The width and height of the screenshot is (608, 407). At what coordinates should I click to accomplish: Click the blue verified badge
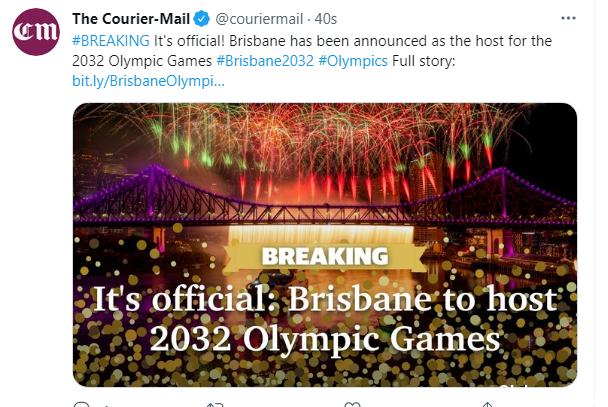click(x=202, y=19)
